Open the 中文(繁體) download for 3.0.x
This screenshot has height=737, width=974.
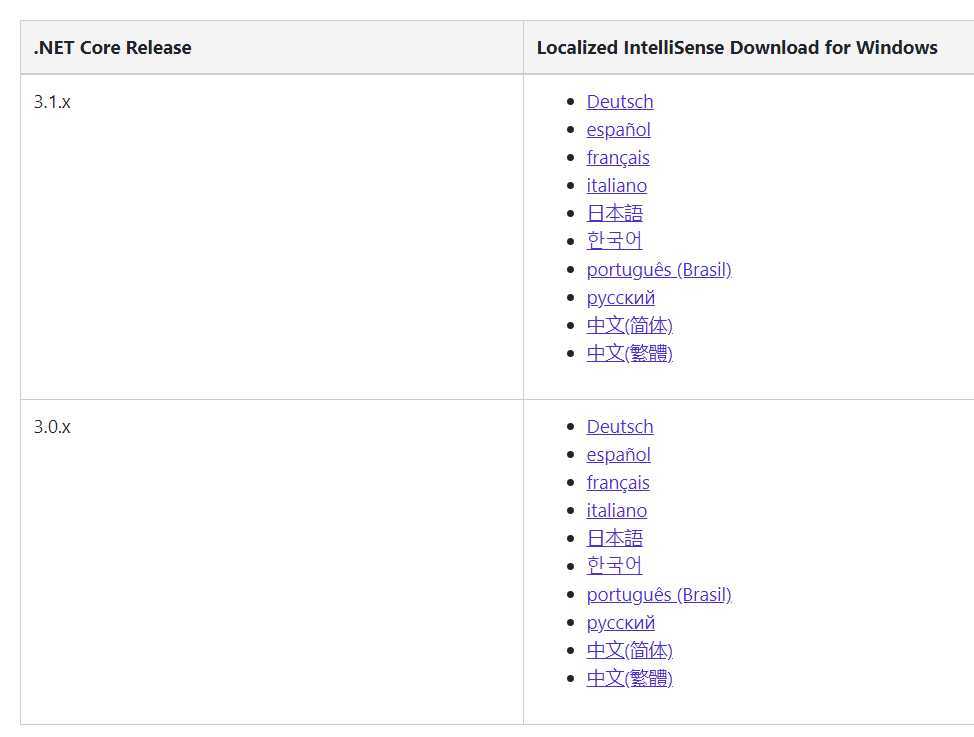[629, 678]
